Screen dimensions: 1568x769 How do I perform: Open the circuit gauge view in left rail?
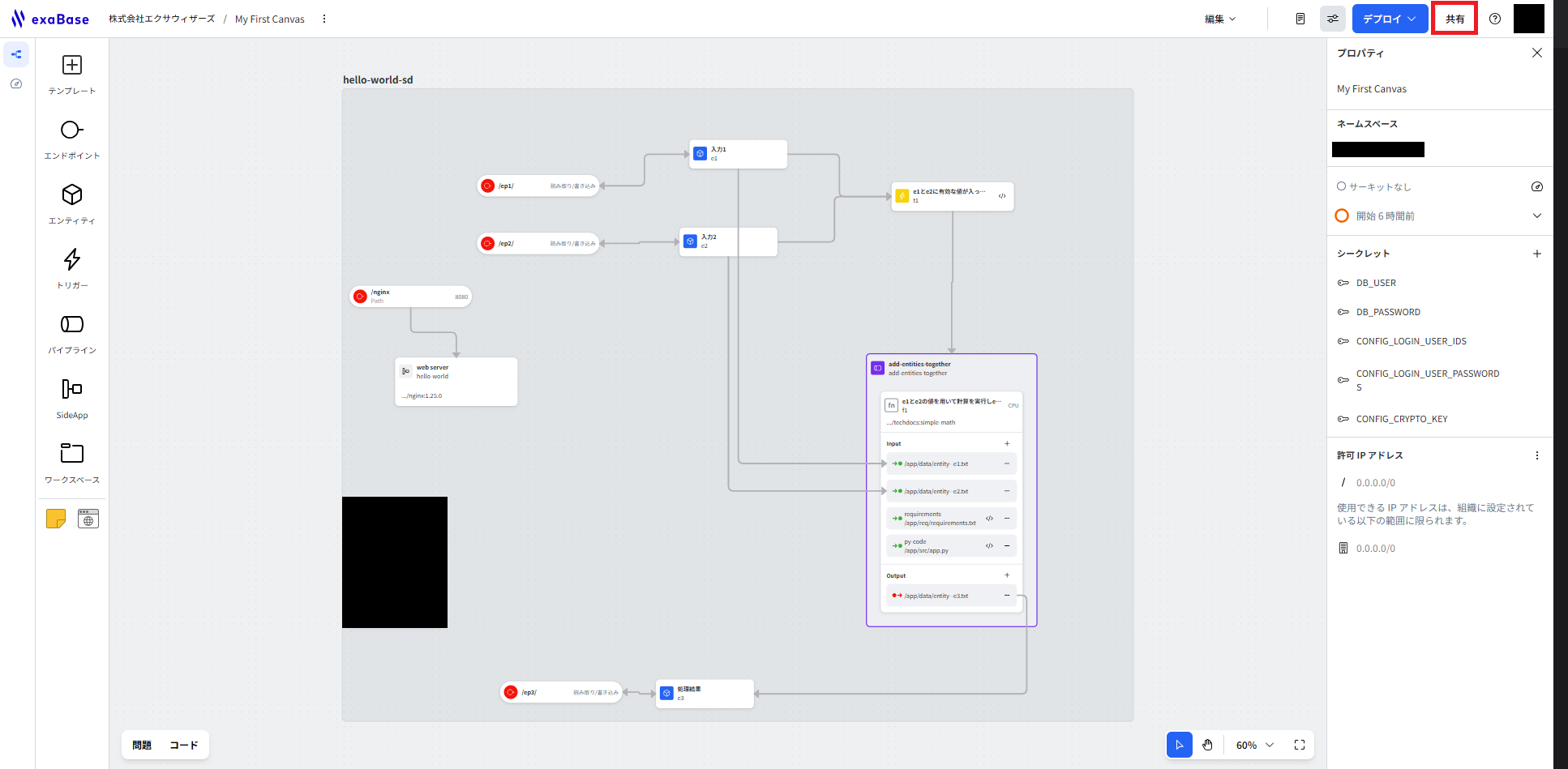(16, 83)
